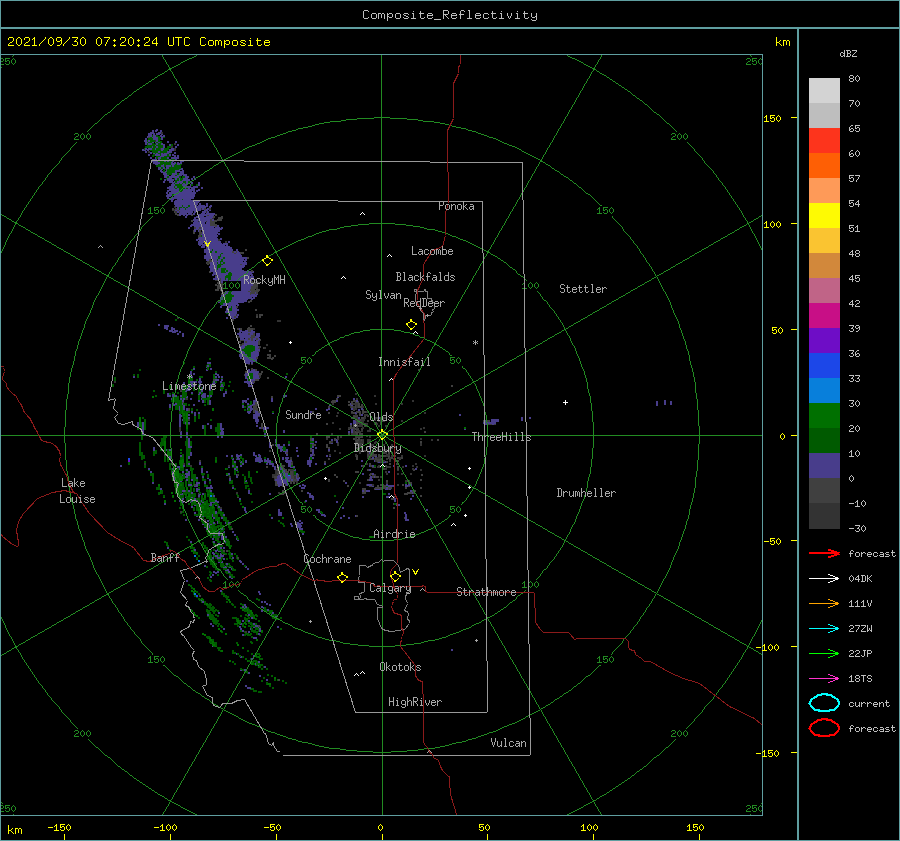The height and width of the screenshot is (841, 900).
Task: Select the purple 36-39 dBZ swatch
Action: (x=824, y=340)
